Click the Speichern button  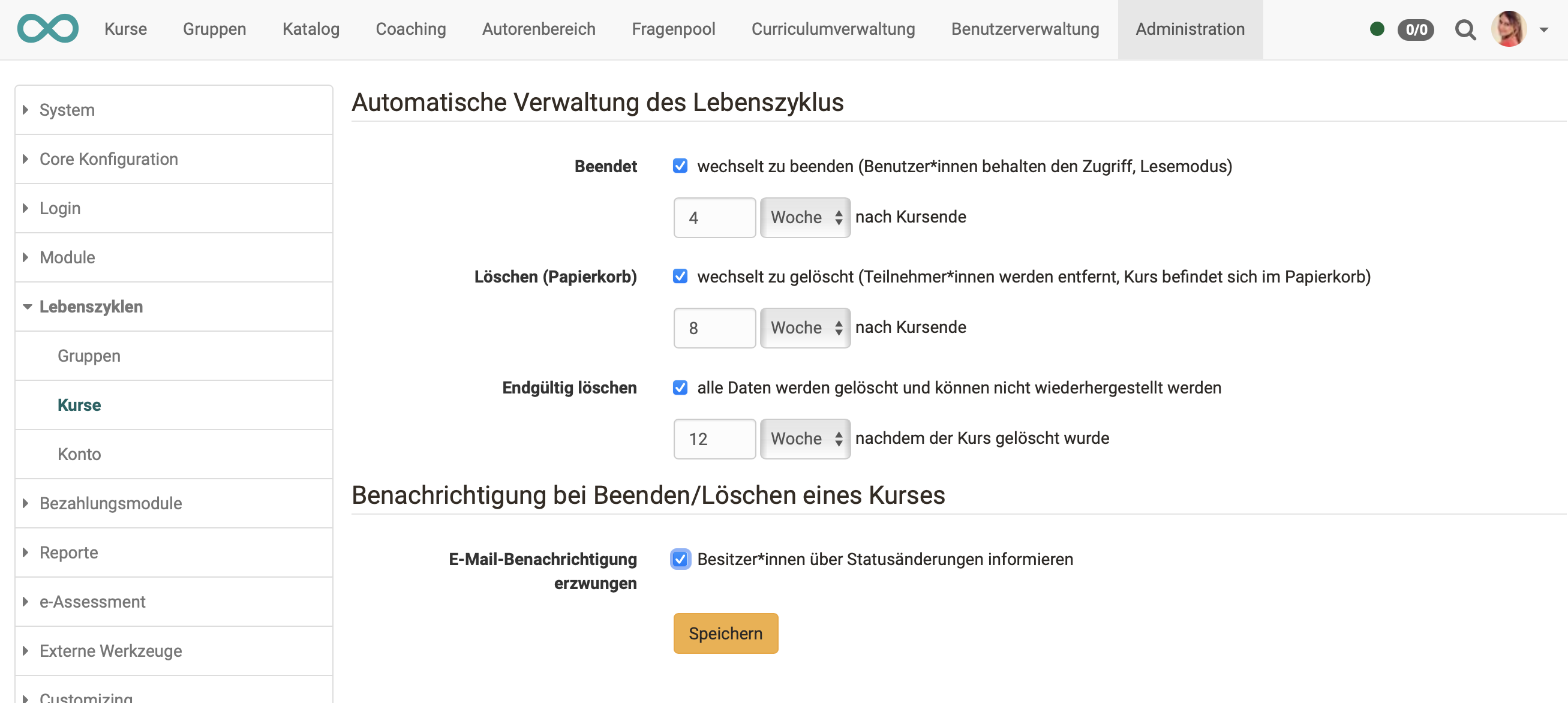pyautogui.click(x=726, y=633)
